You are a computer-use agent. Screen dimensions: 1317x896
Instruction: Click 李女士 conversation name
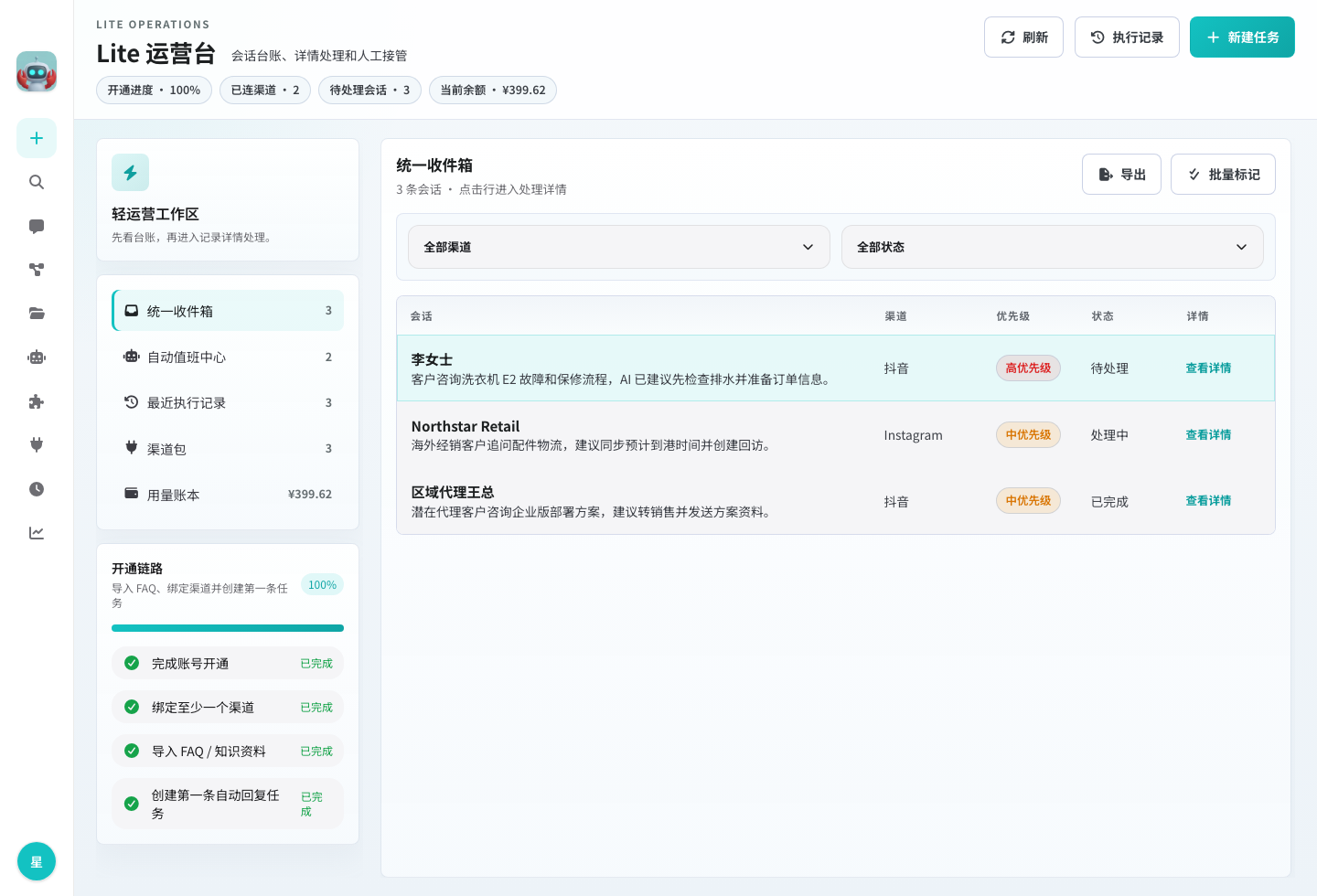432,359
